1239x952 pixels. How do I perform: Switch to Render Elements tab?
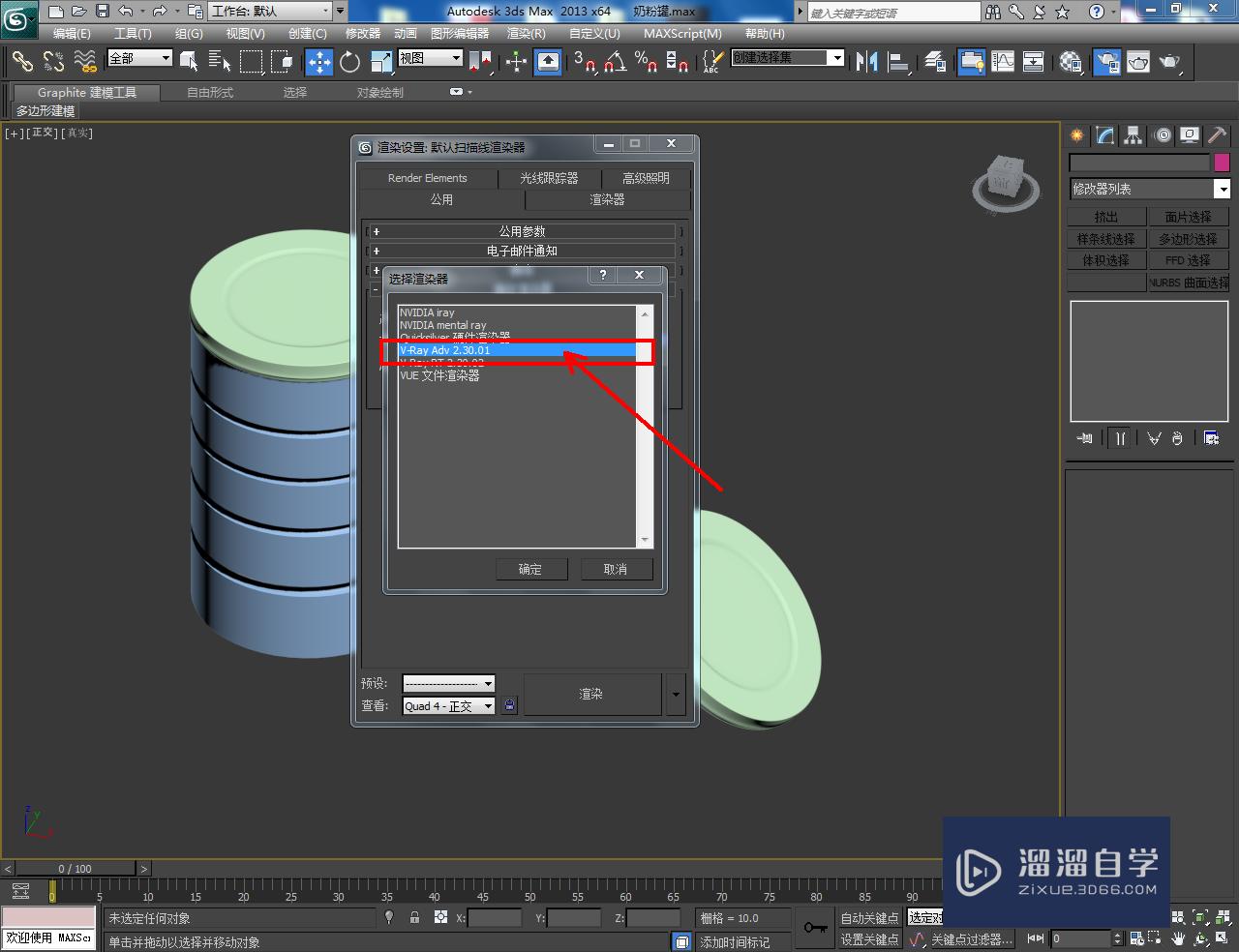(427, 178)
